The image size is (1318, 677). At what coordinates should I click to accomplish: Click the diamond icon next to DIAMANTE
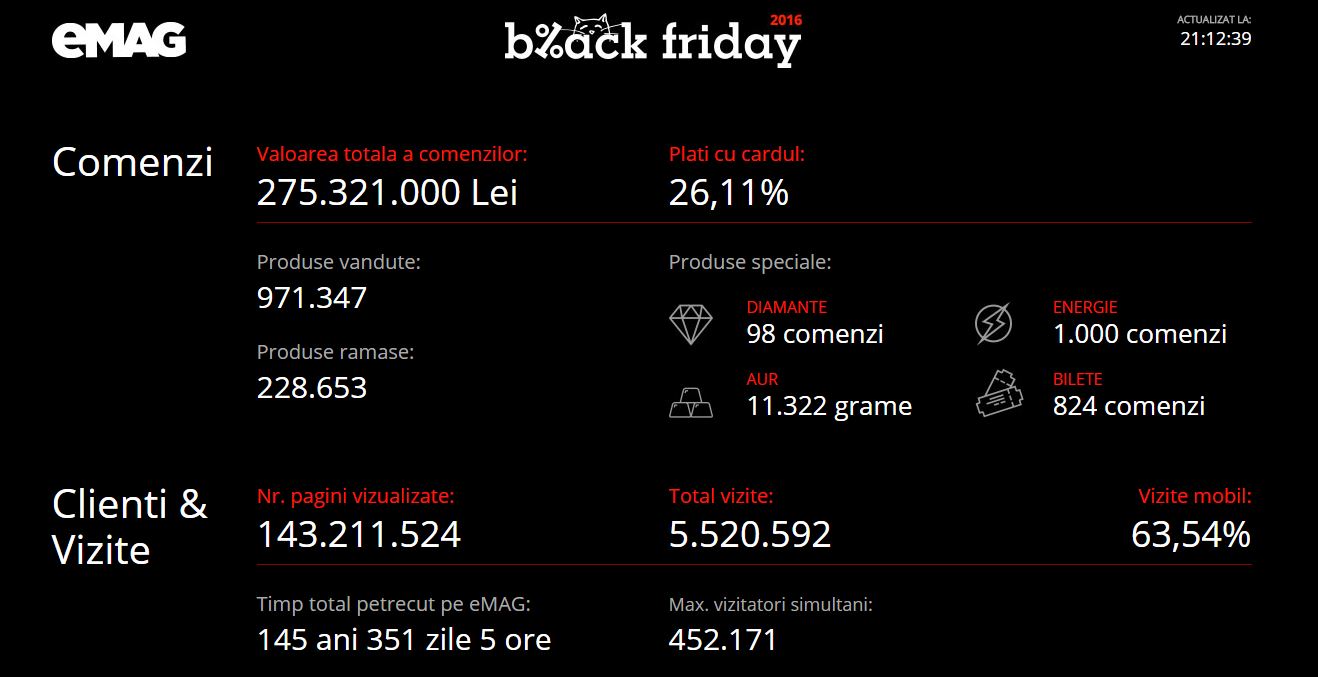point(691,323)
